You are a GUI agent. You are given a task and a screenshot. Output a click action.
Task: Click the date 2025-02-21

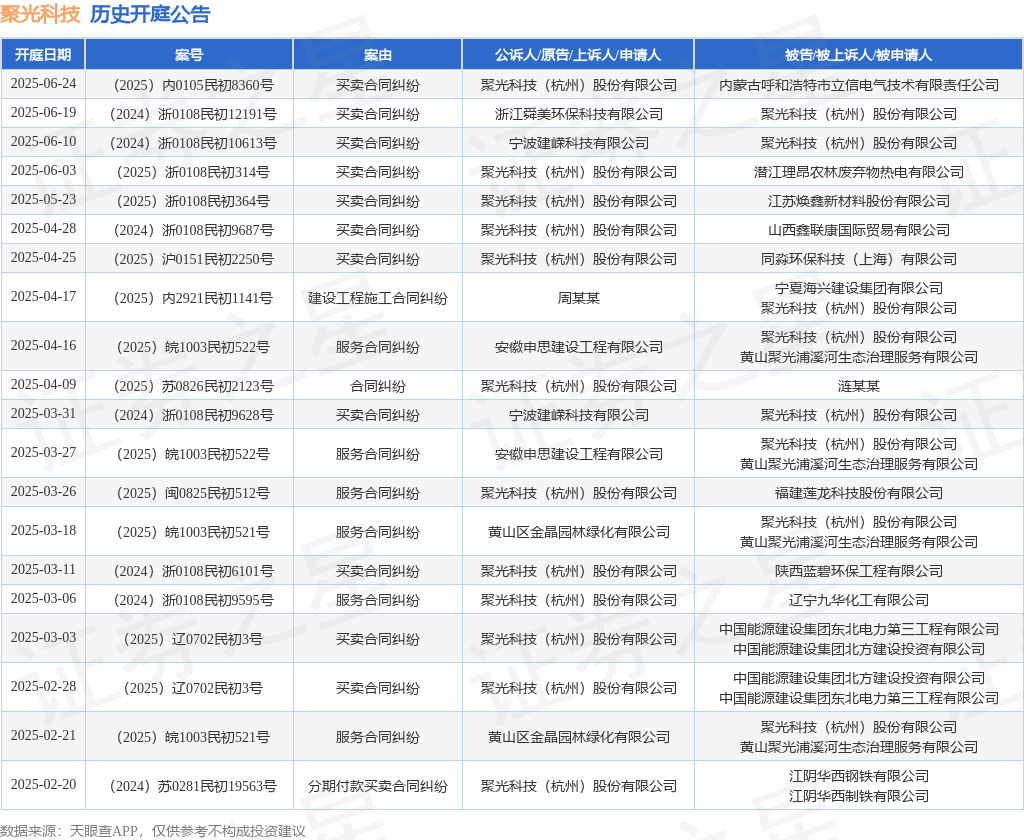tap(43, 735)
